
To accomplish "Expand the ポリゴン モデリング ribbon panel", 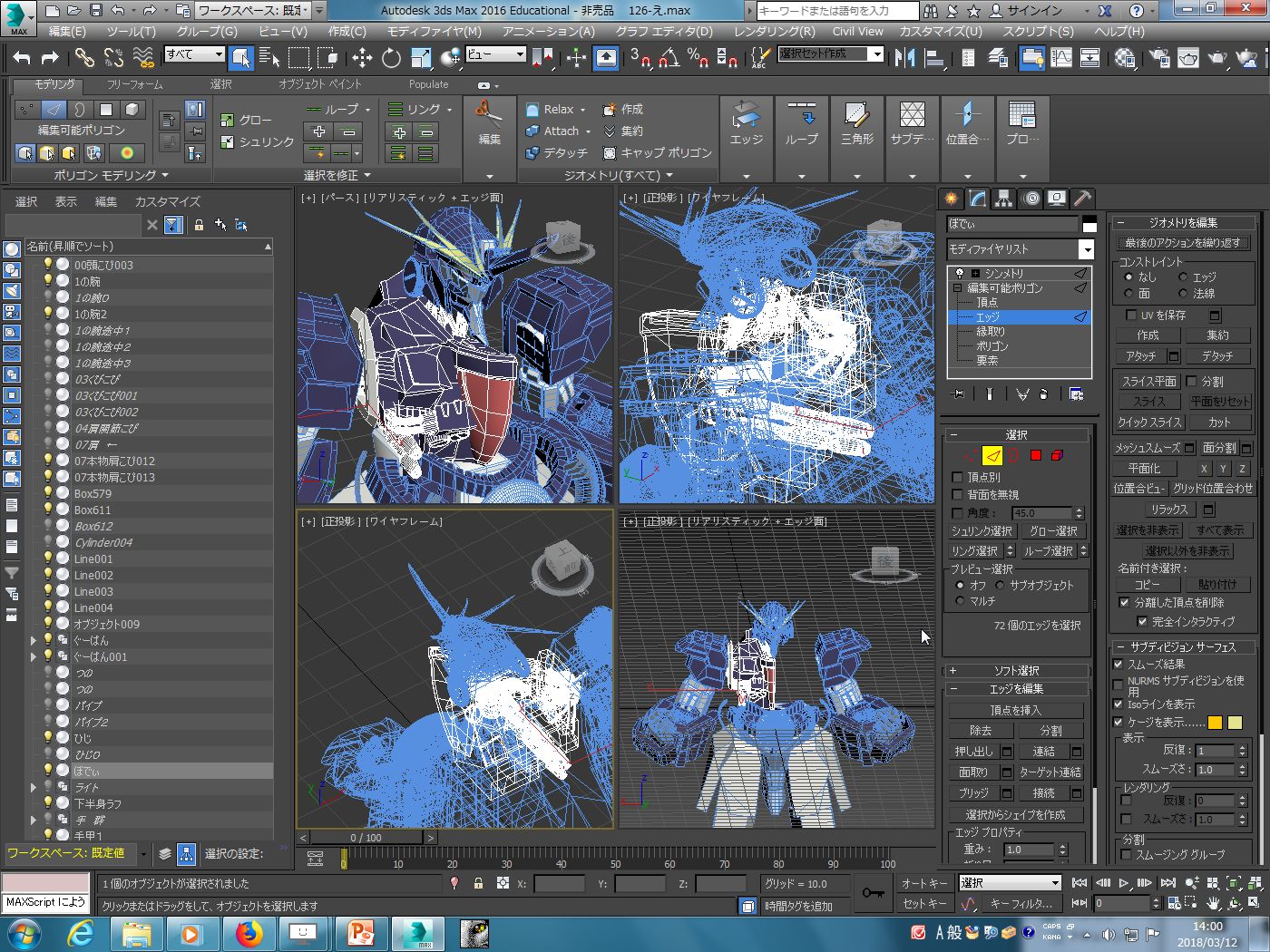I will pyautogui.click(x=111, y=175).
